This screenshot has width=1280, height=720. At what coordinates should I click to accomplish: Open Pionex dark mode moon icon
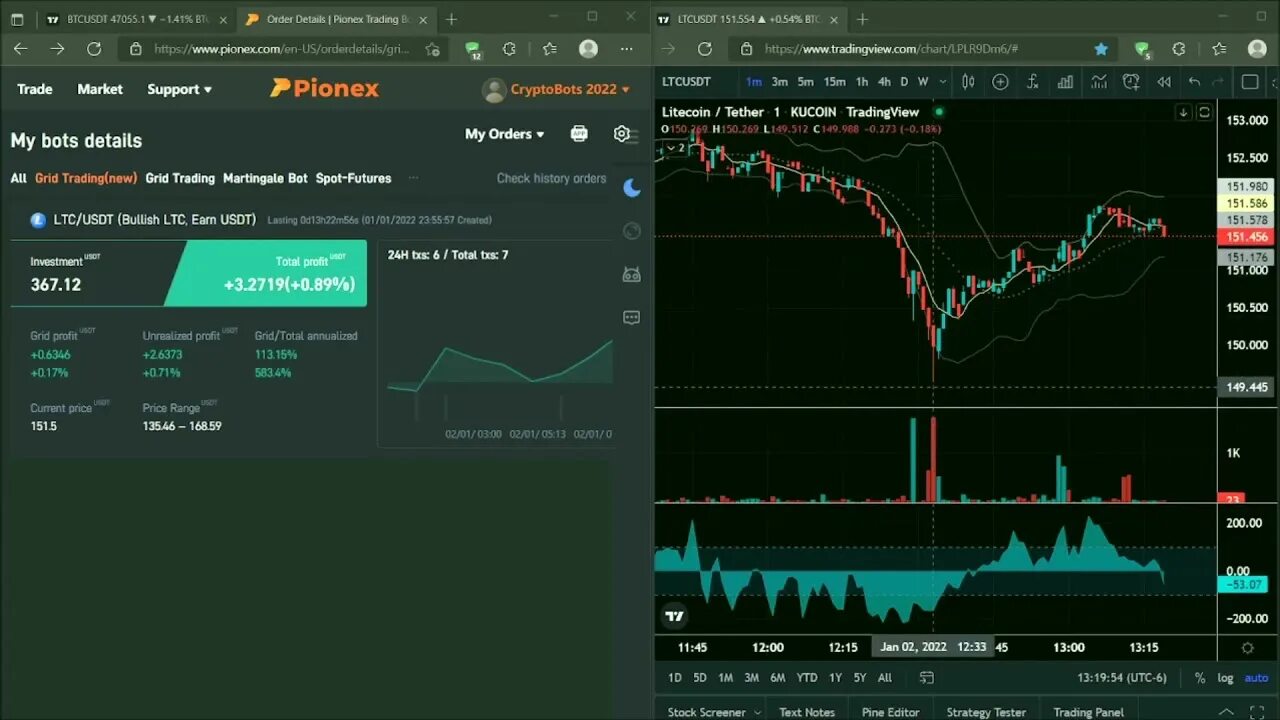click(631, 187)
